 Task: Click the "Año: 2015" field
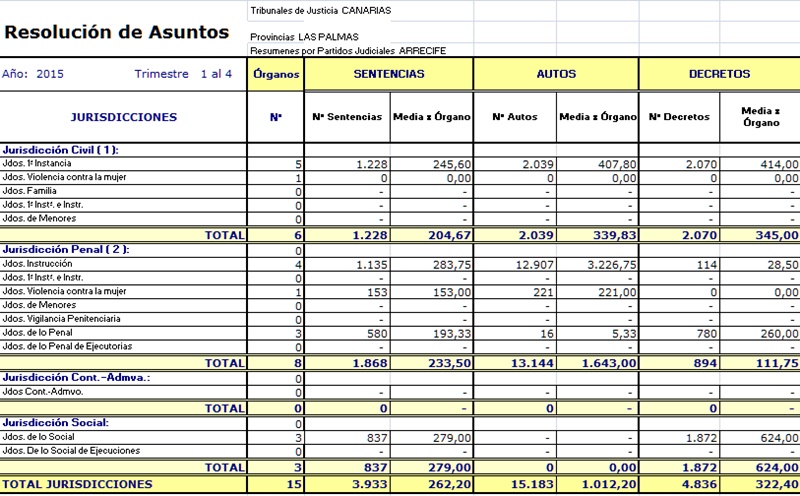[x=33, y=74]
